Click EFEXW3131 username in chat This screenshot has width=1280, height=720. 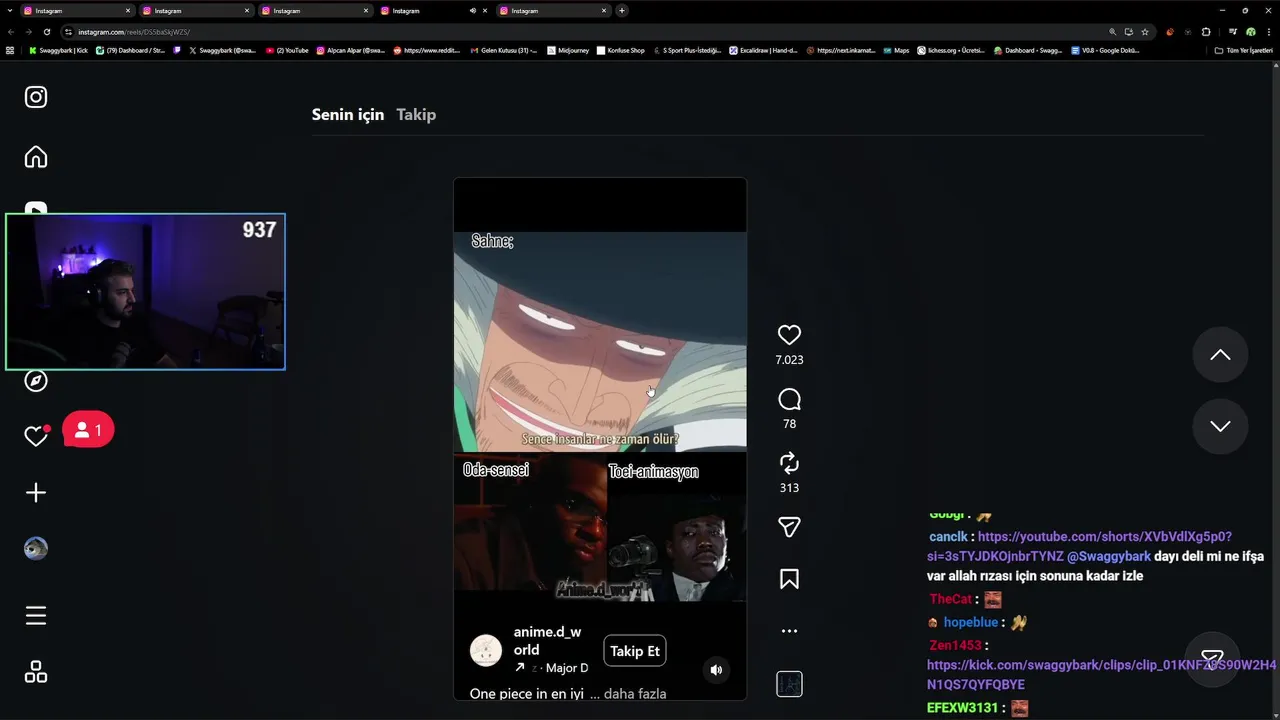[962, 708]
